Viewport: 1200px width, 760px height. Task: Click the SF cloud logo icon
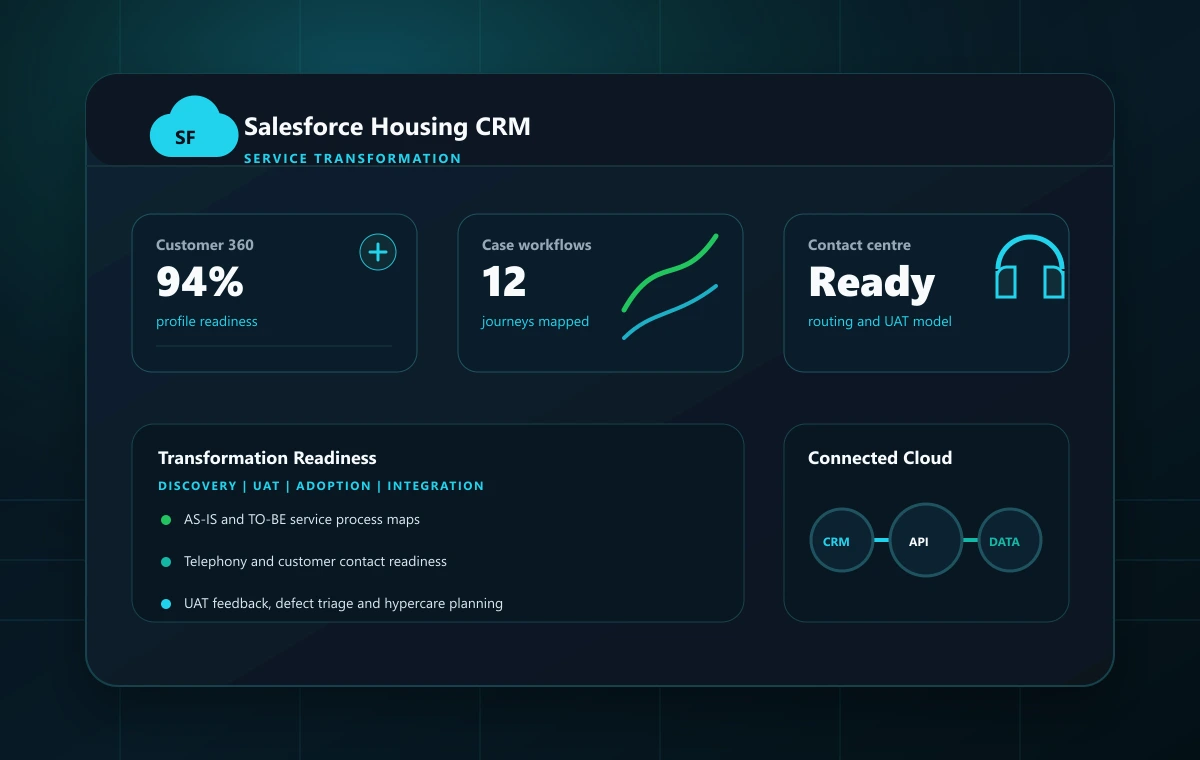(x=193, y=128)
